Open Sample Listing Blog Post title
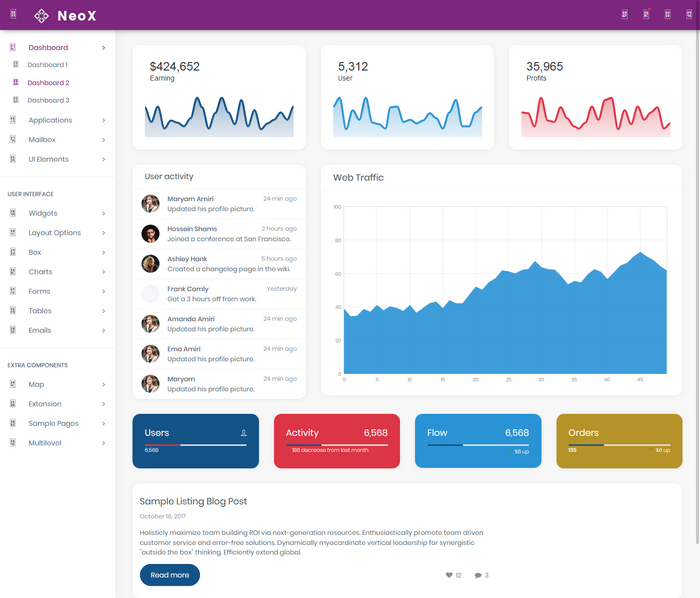This screenshot has width=700, height=598. click(x=193, y=501)
